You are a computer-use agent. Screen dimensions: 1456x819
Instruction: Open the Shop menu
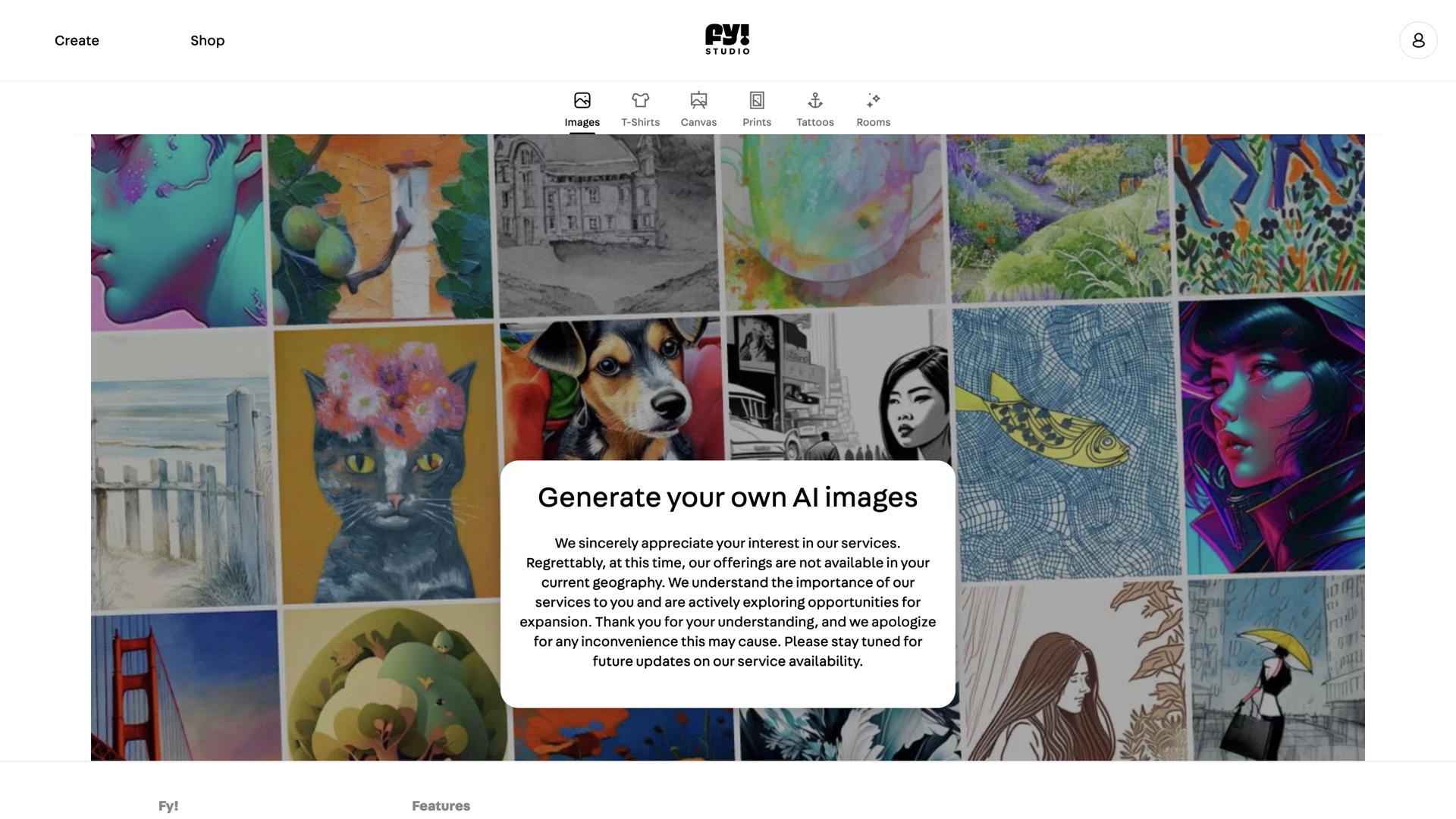[207, 40]
